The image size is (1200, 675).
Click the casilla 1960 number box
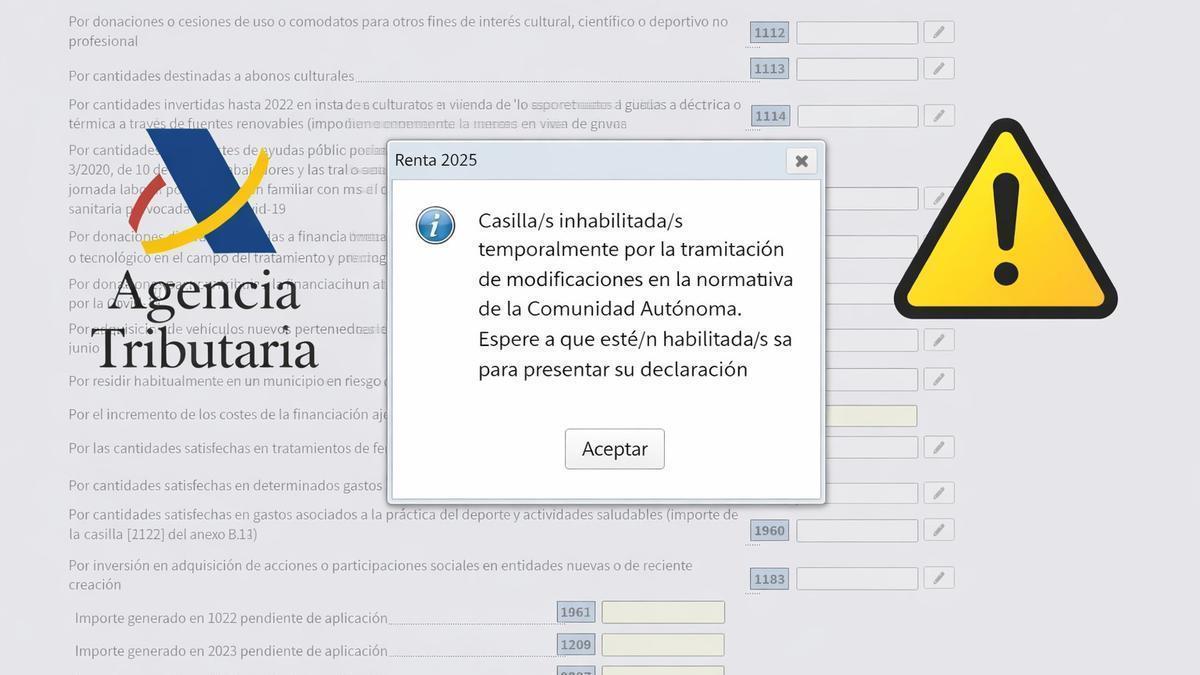768,530
